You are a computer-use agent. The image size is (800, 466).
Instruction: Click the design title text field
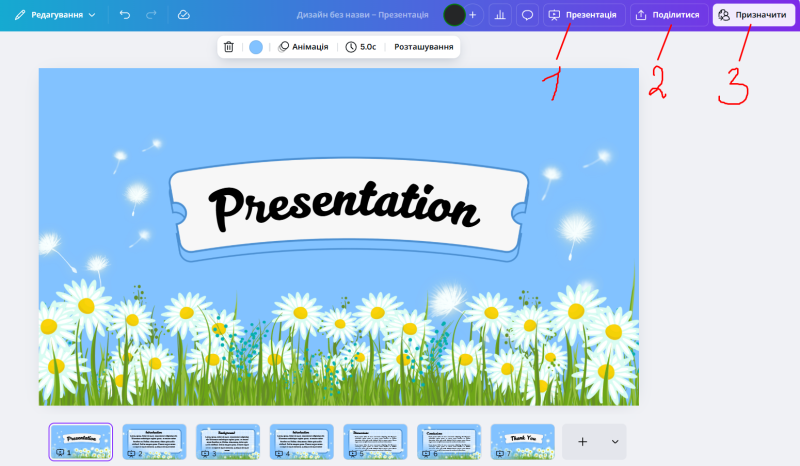[363, 15]
